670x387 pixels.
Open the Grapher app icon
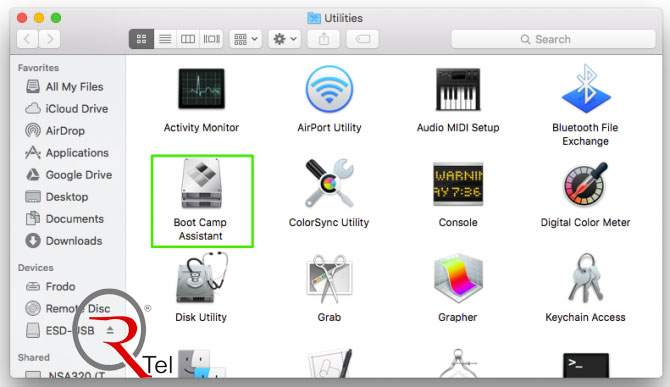coord(458,278)
